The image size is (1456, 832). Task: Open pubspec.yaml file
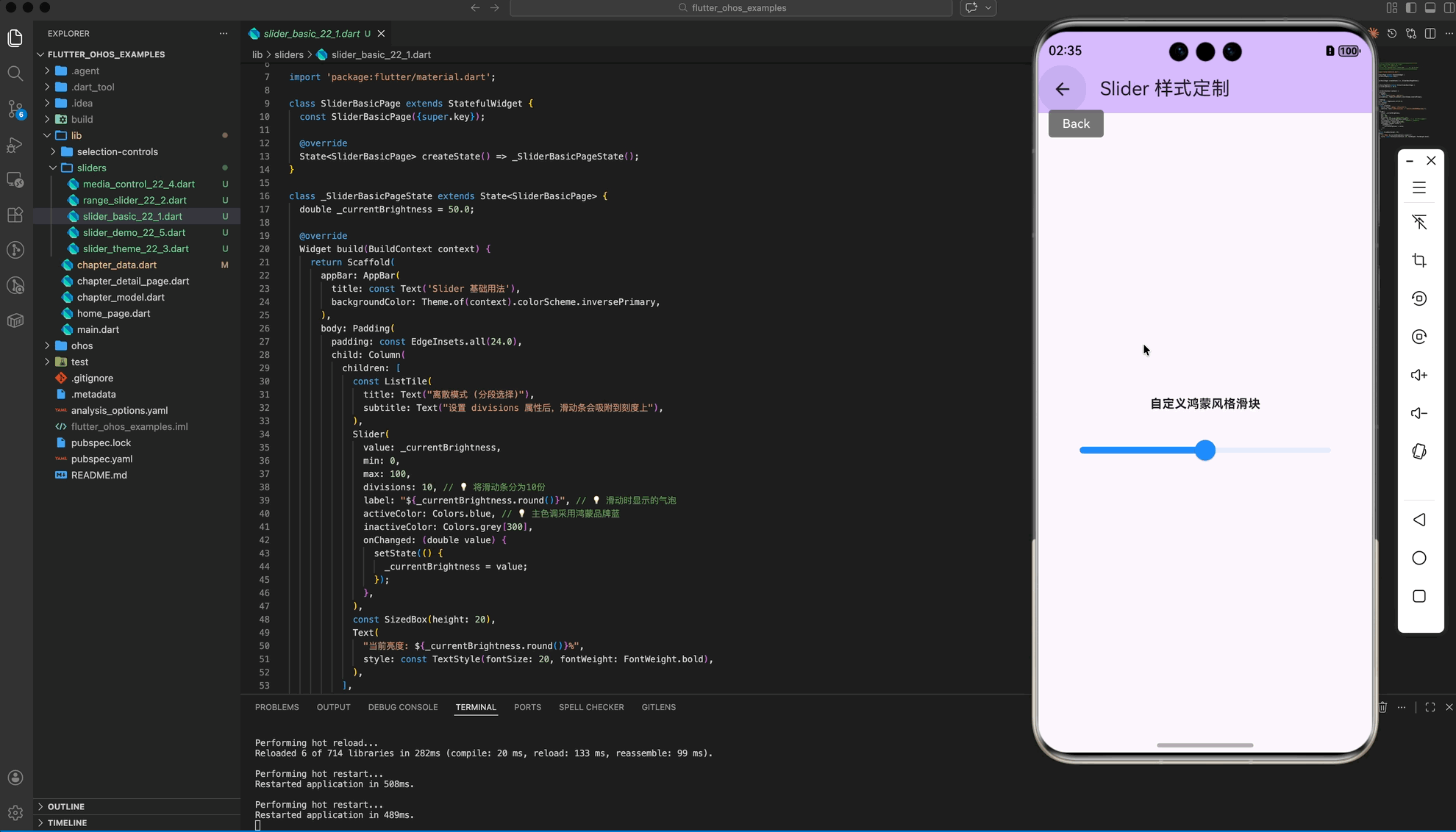point(101,459)
